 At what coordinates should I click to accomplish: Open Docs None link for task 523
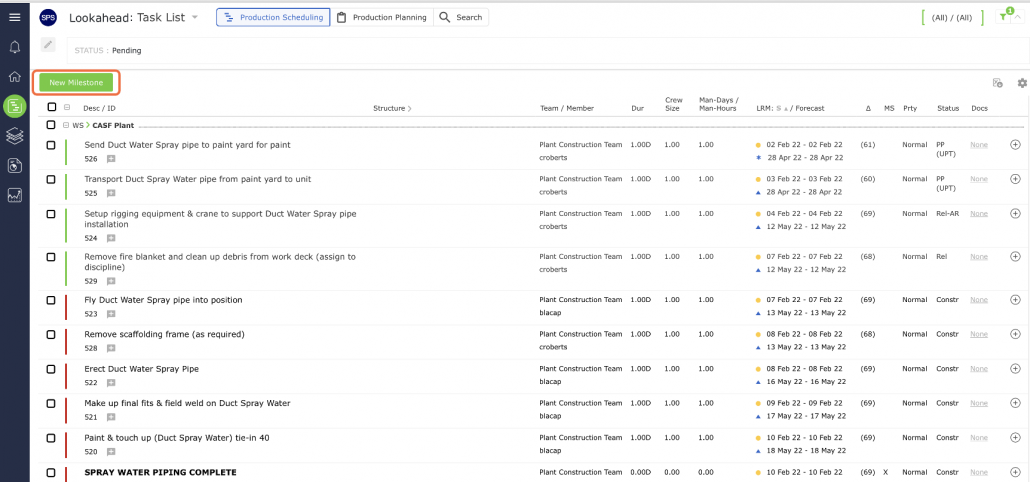pos(979,299)
